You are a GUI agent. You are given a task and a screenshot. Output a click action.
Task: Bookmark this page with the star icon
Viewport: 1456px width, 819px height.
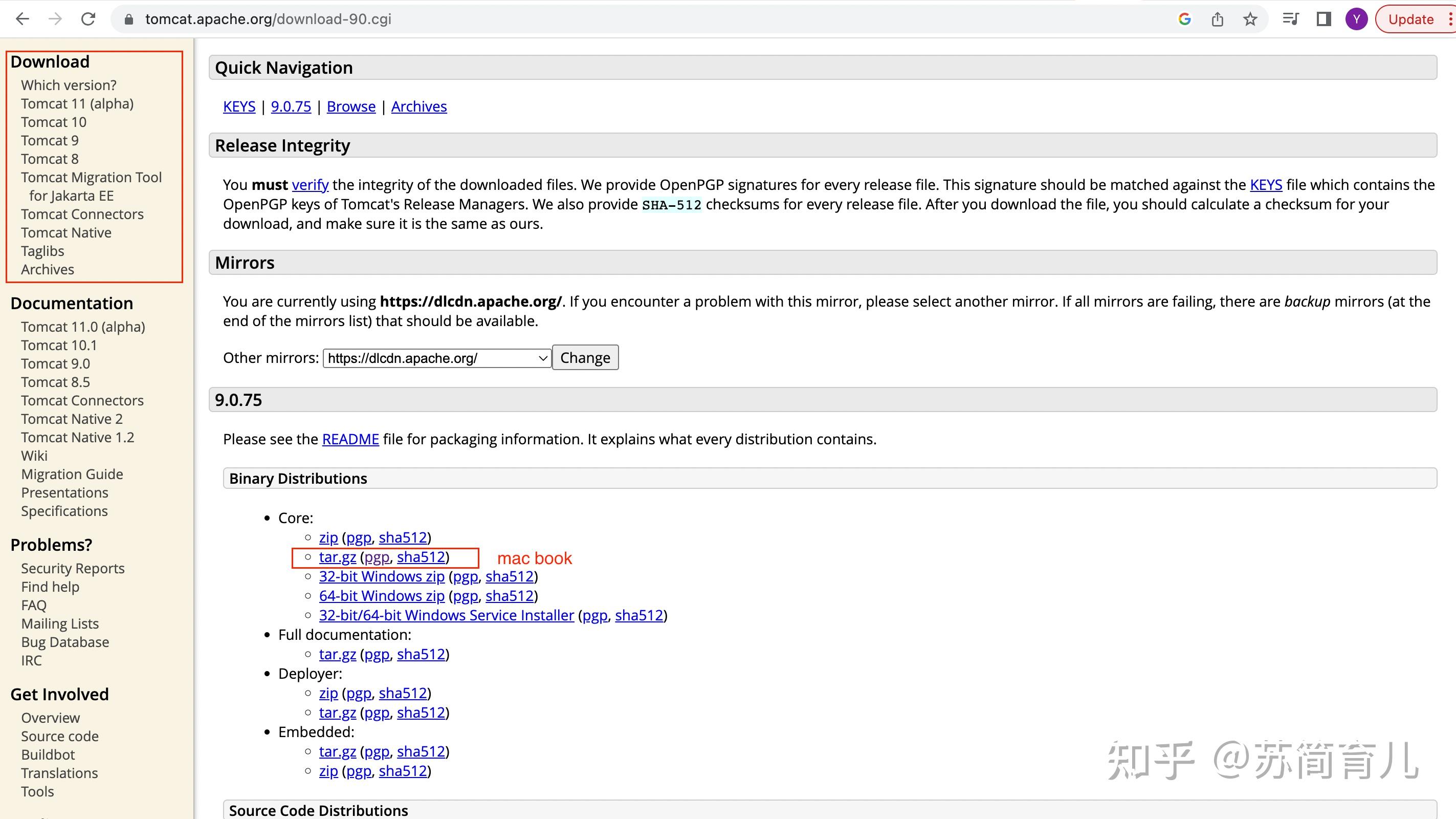(x=1250, y=19)
